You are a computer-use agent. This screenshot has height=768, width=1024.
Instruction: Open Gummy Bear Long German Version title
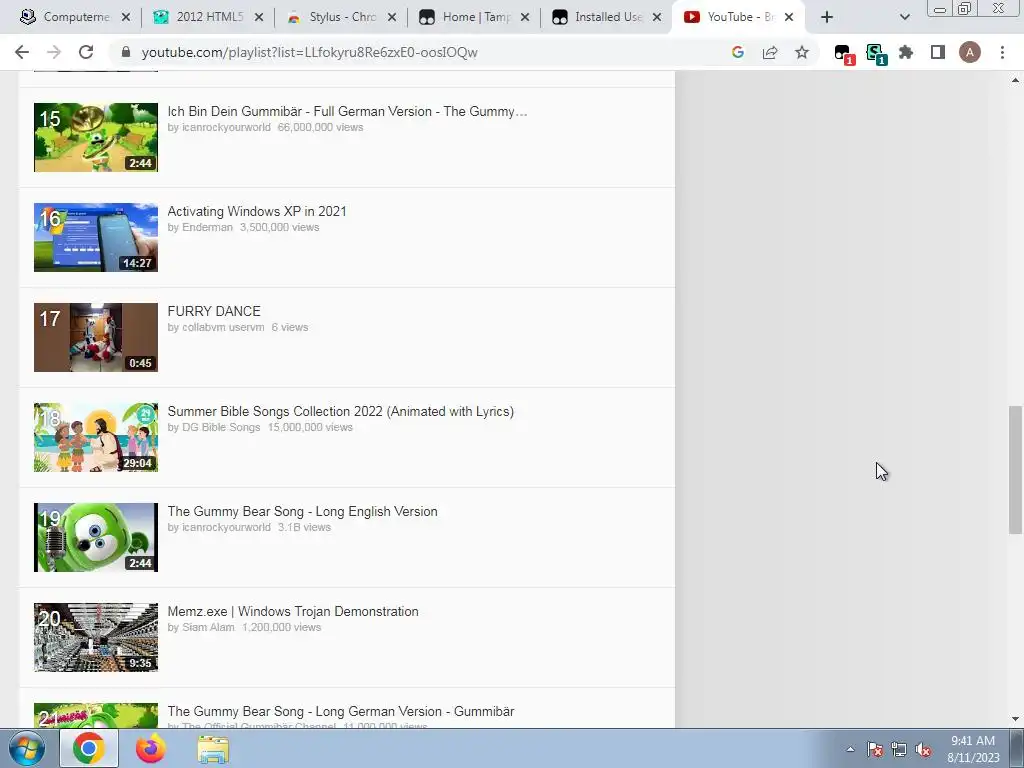340,711
